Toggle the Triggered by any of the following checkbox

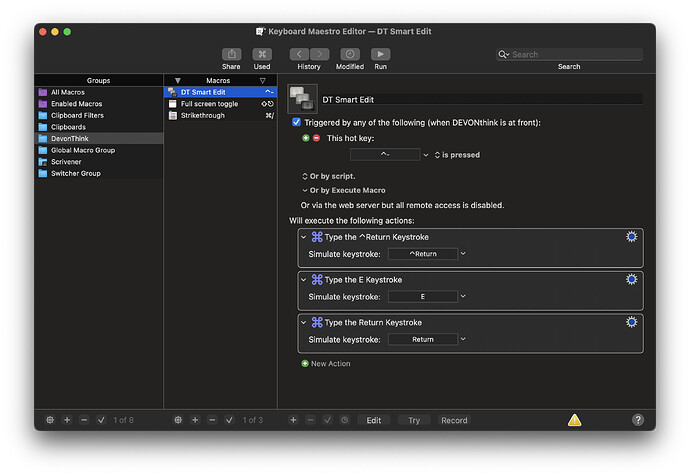click(x=297, y=122)
